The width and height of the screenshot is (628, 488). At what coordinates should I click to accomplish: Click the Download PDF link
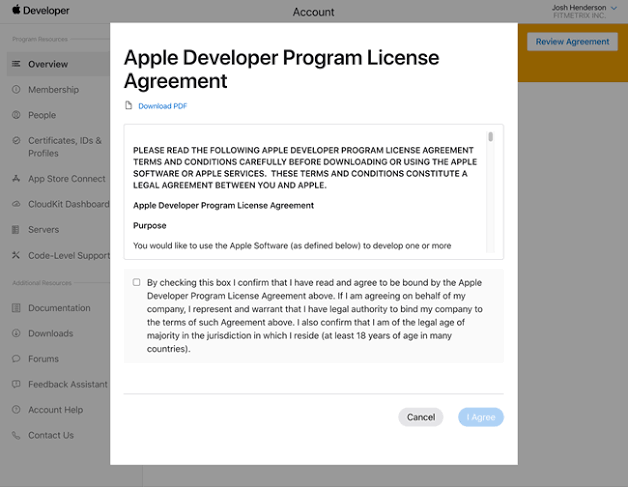(163, 106)
